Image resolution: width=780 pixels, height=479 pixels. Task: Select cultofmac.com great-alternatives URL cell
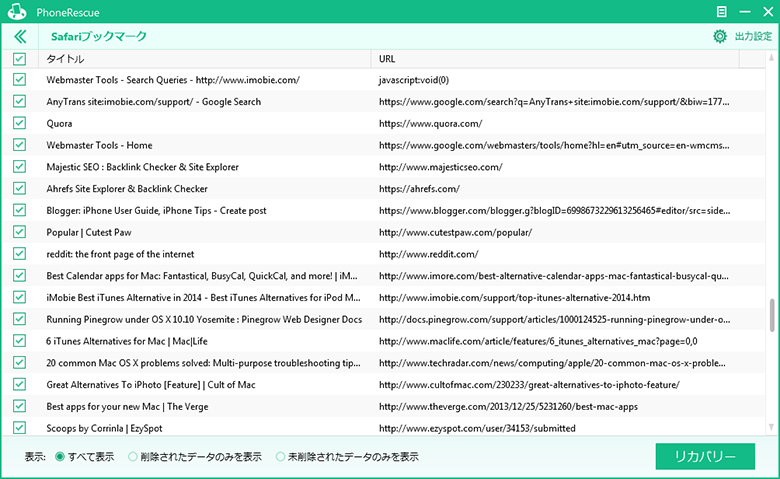tap(529, 385)
